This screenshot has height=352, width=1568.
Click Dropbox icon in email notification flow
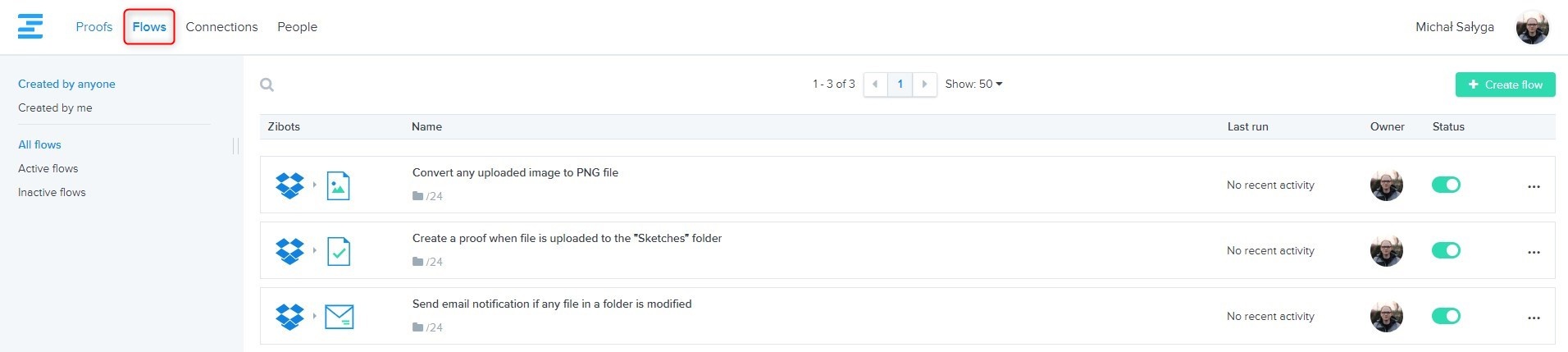[x=289, y=317]
